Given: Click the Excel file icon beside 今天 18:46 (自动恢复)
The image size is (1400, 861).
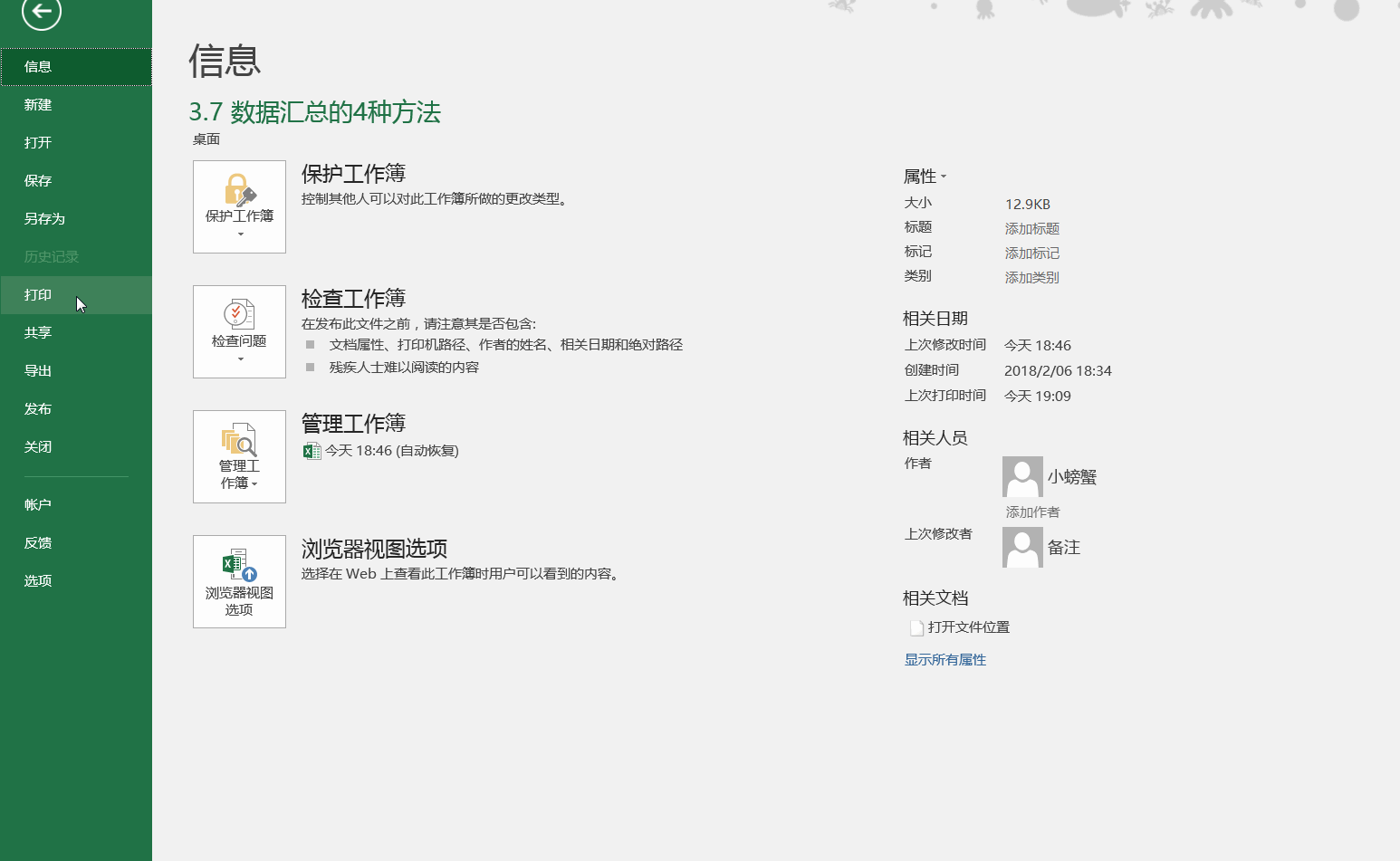Looking at the screenshot, I should coord(312,450).
